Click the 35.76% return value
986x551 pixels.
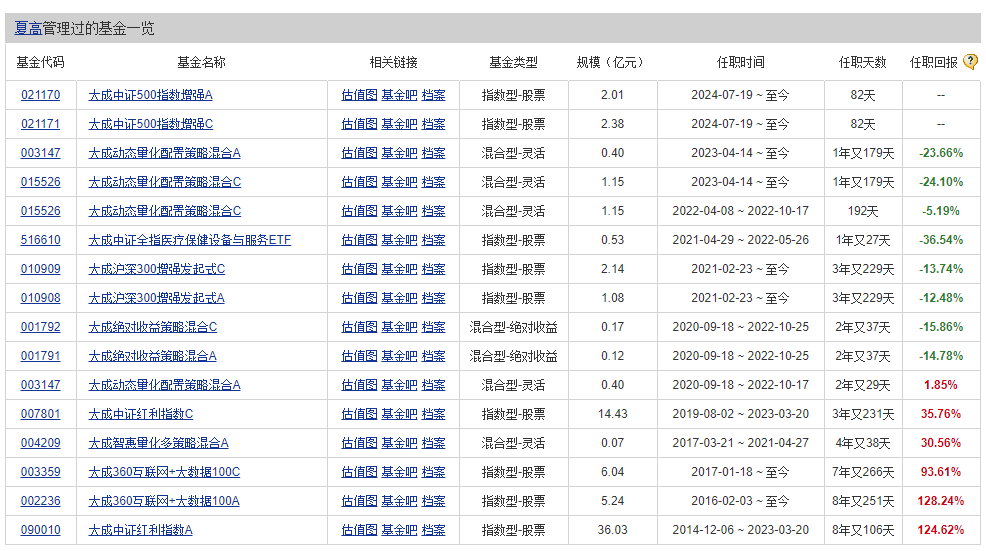941,414
